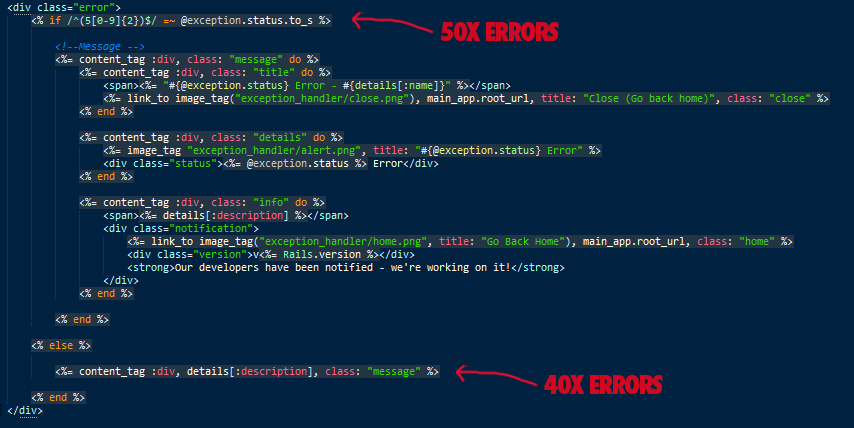Click the span with exception status Error text
854x428 pixels.
(x=307, y=85)
